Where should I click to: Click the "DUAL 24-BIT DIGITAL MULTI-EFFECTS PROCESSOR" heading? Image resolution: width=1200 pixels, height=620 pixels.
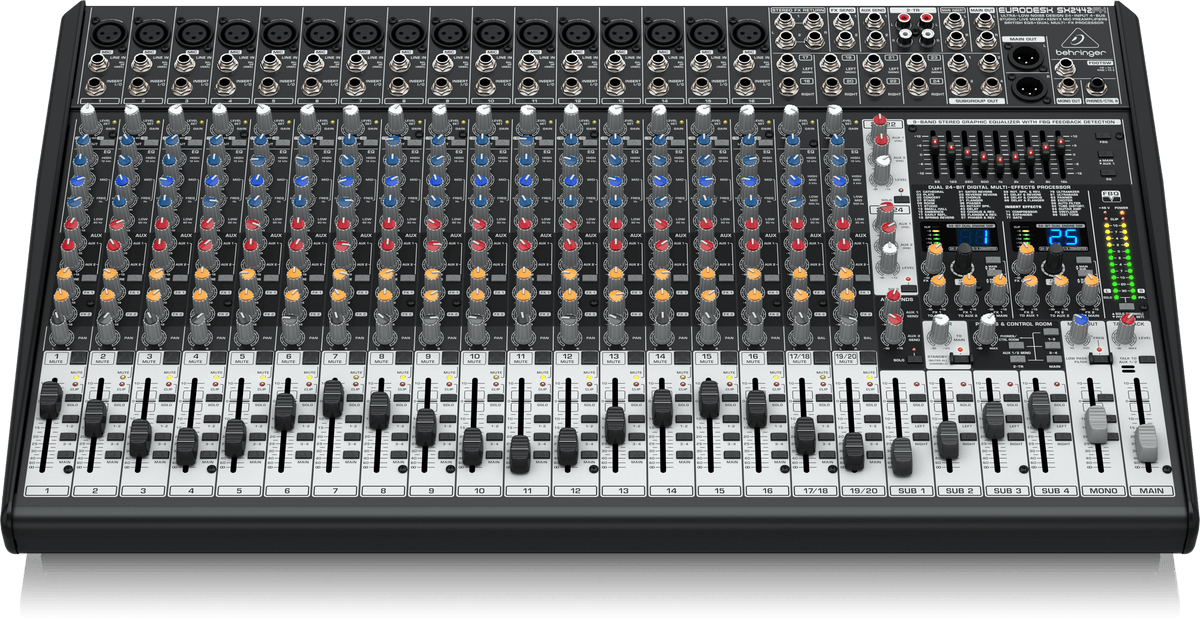pos(999,187)
